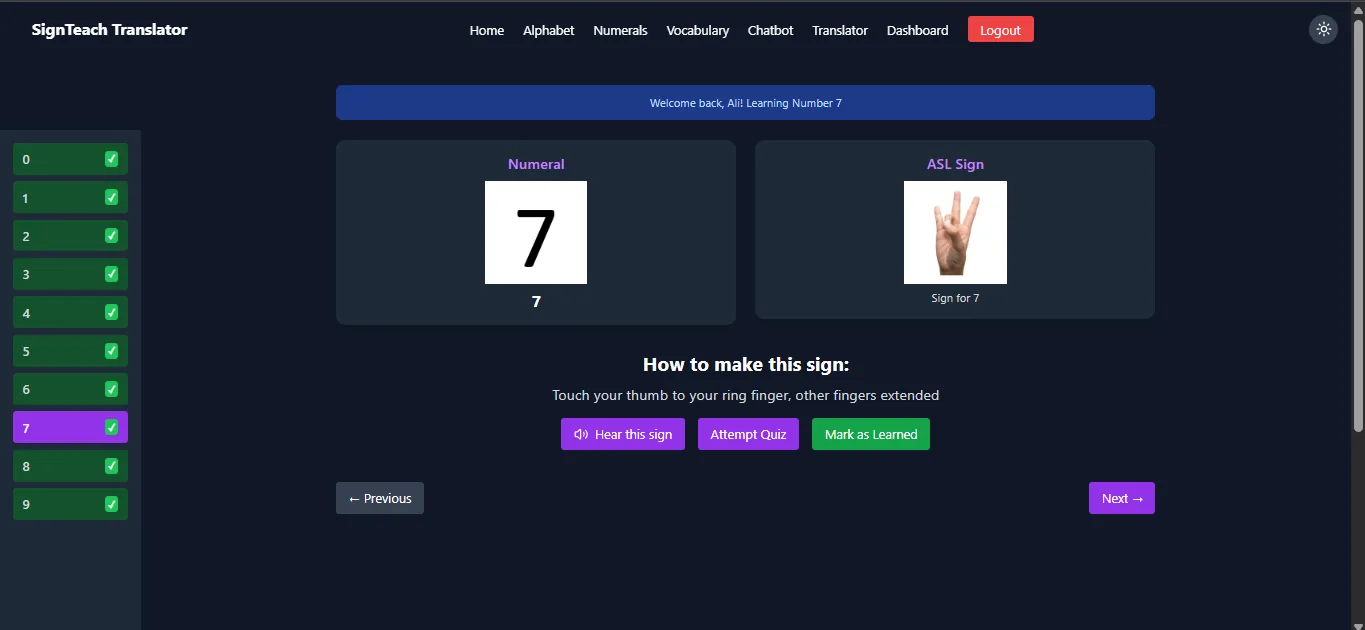Screen dimensions: 1365x630
Task: Toggle the checkmark for number 4
Action: [111, 312]
